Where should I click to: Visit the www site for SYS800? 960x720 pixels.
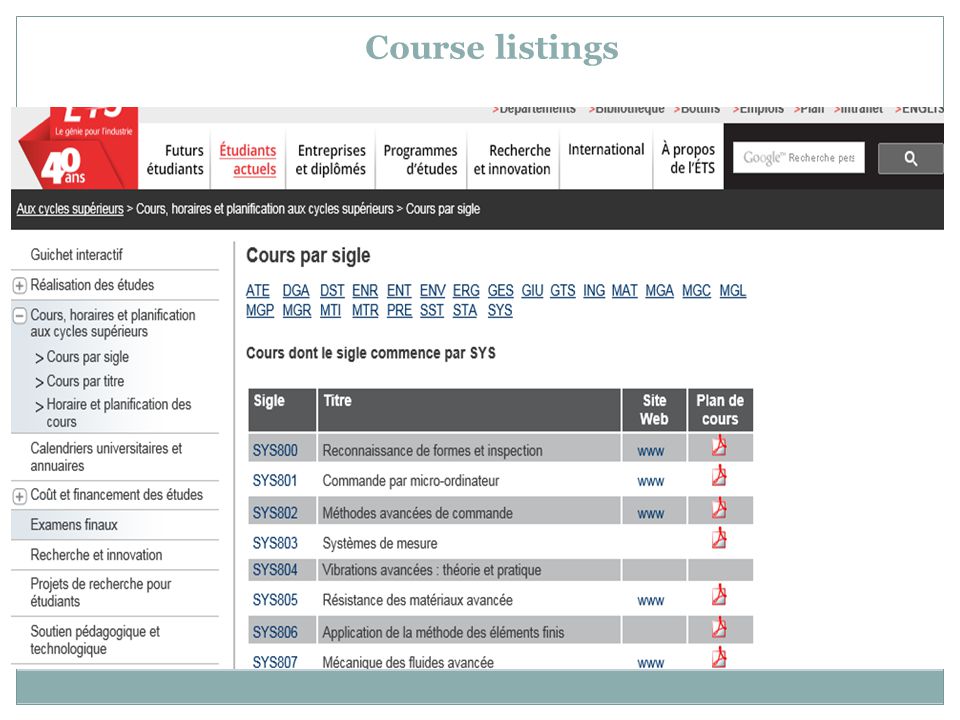pos(650,451)
